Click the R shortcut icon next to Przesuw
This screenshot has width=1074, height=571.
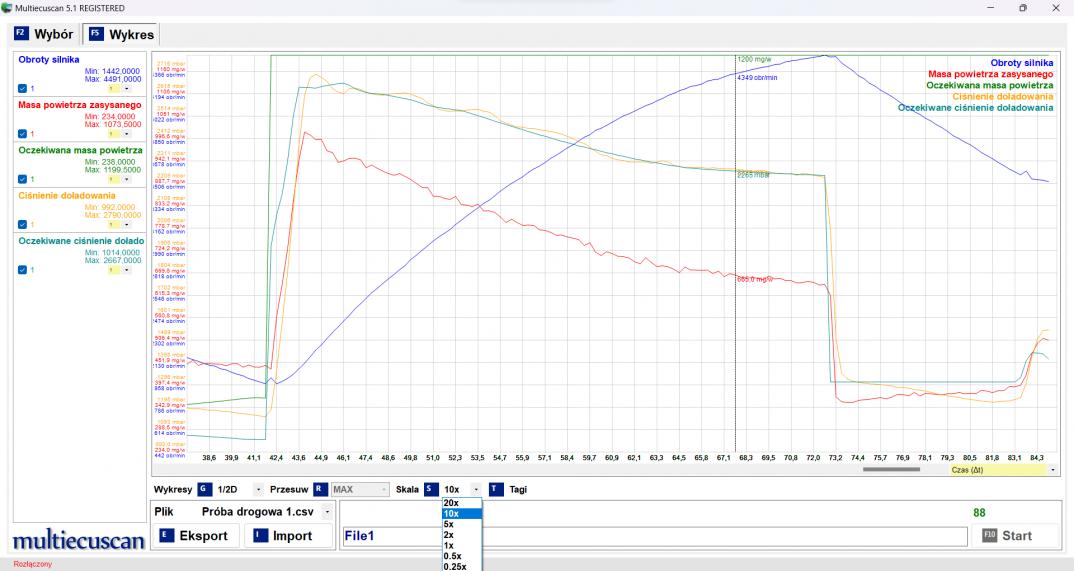tap(320, 489)
